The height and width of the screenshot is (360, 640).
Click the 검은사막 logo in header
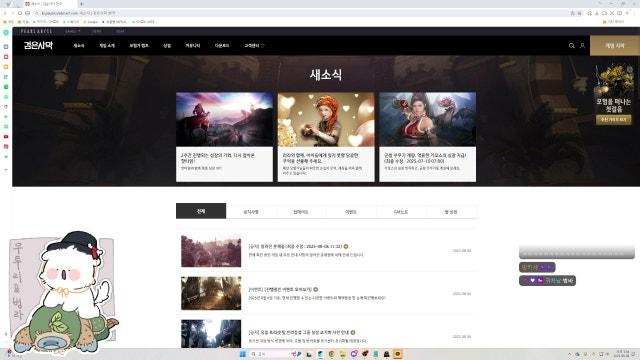pyautogui.click(x=38, y=45)
